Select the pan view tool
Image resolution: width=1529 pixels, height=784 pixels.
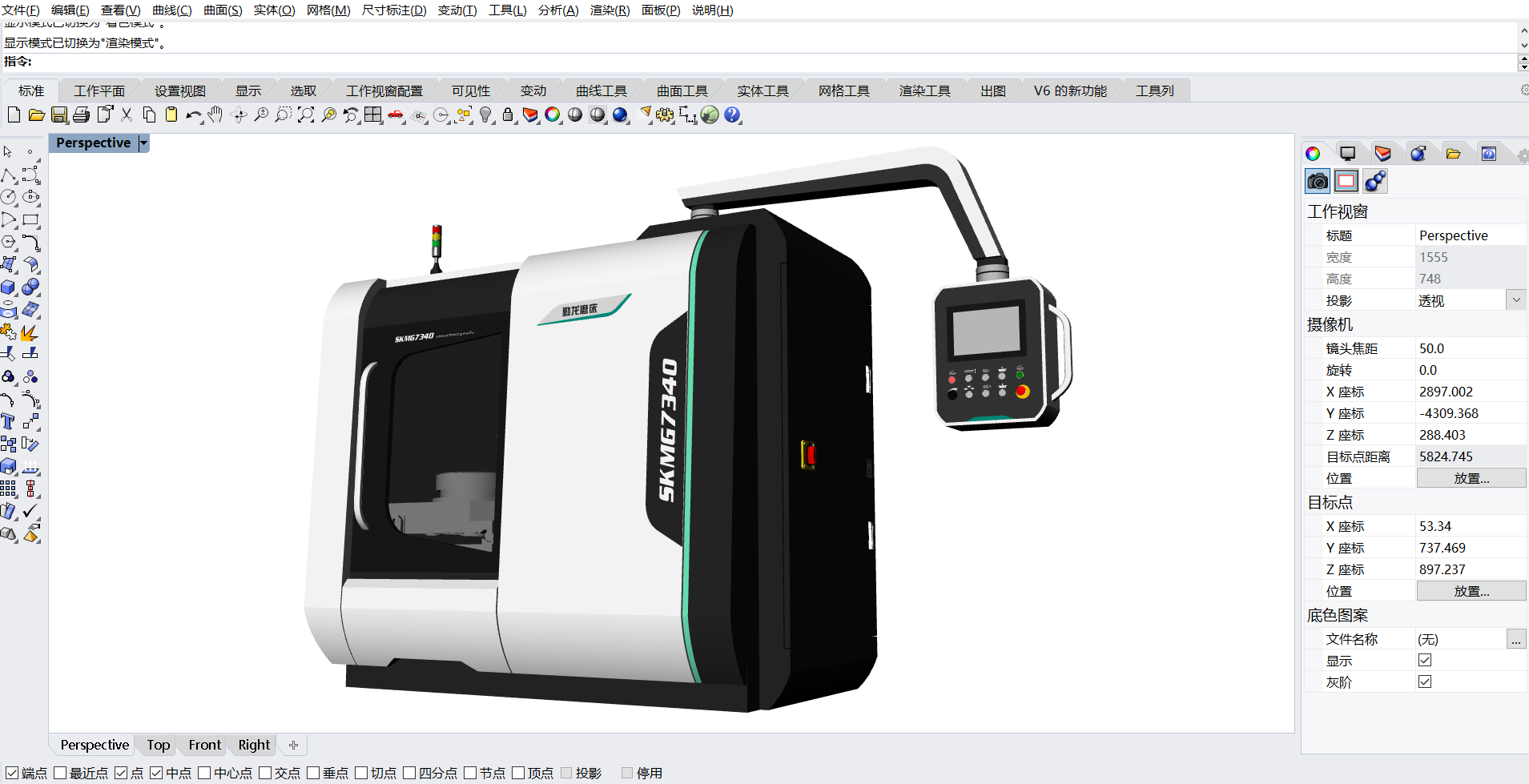215,115
